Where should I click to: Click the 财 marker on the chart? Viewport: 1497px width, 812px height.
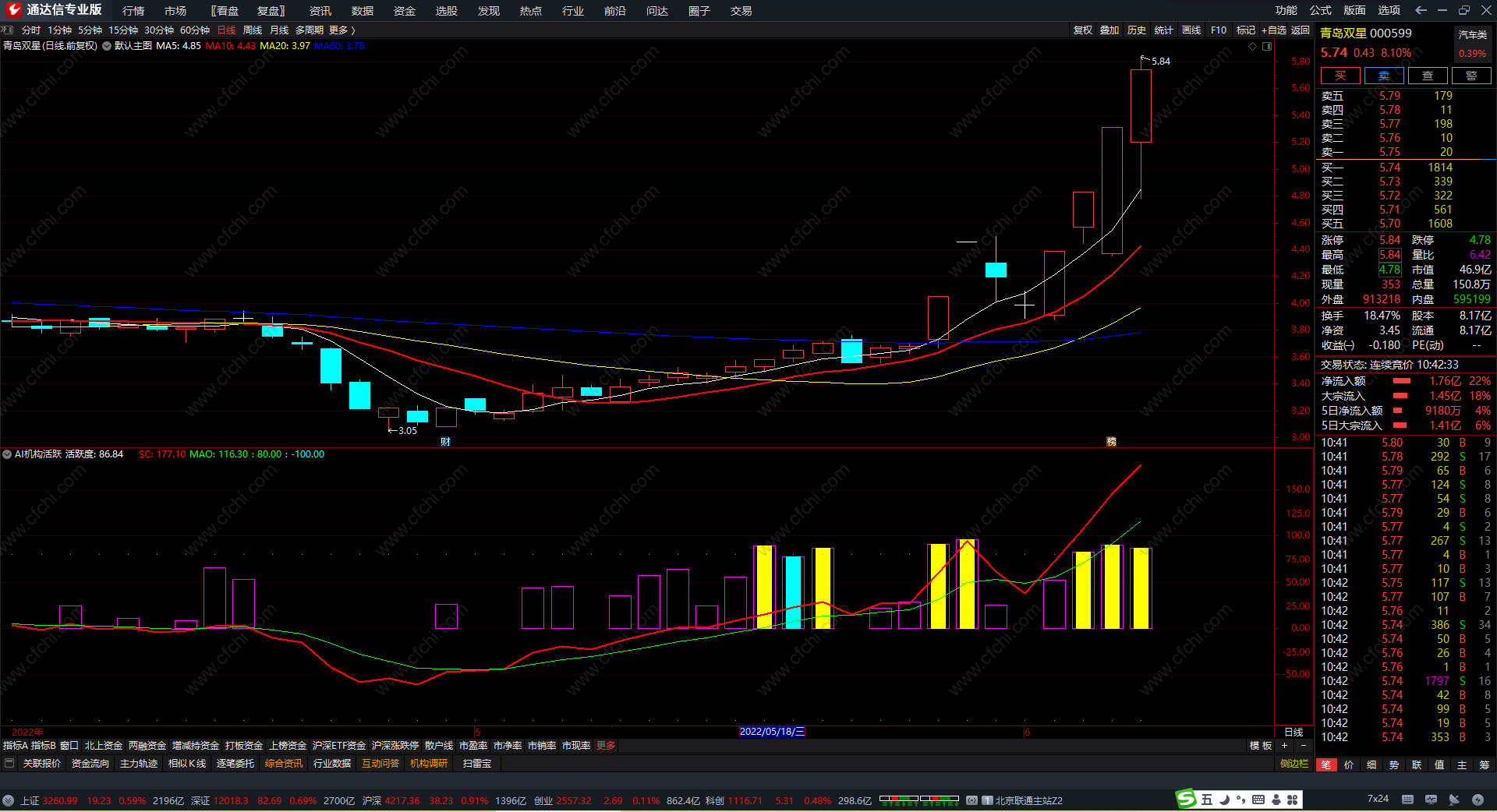[x=445, y=442]
